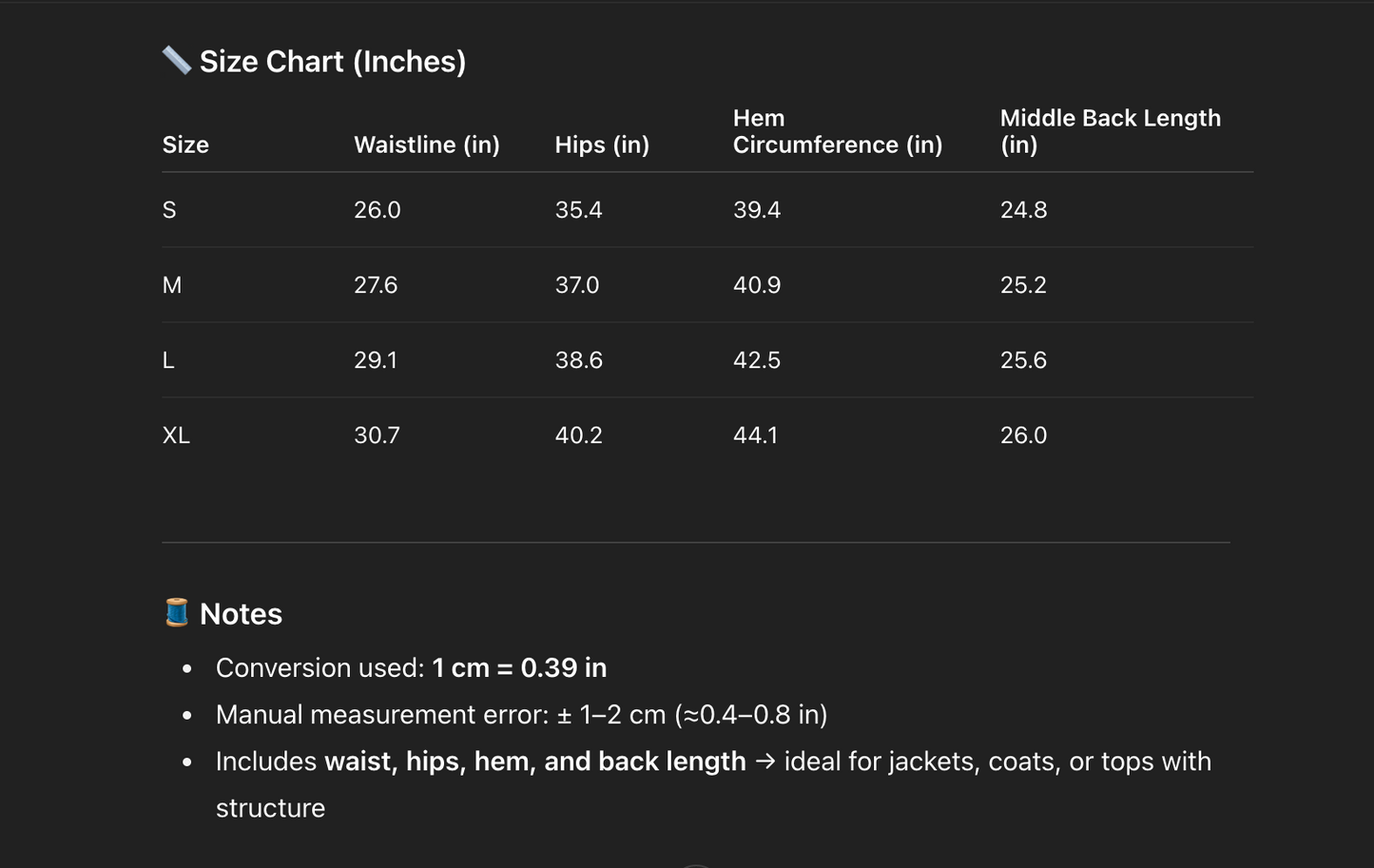Click the bold text 1 cm = 0.39 in
Screen dimensions: 1374x868
click(x=519, y=668)
